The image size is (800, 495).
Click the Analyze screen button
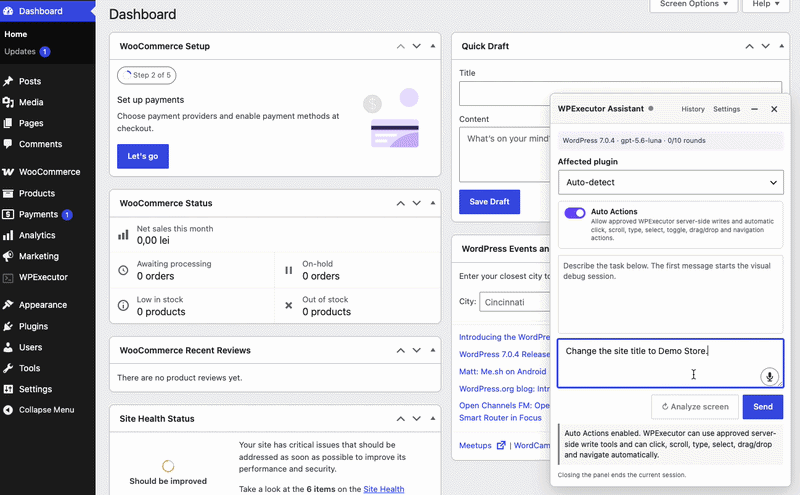pos(695,407)
